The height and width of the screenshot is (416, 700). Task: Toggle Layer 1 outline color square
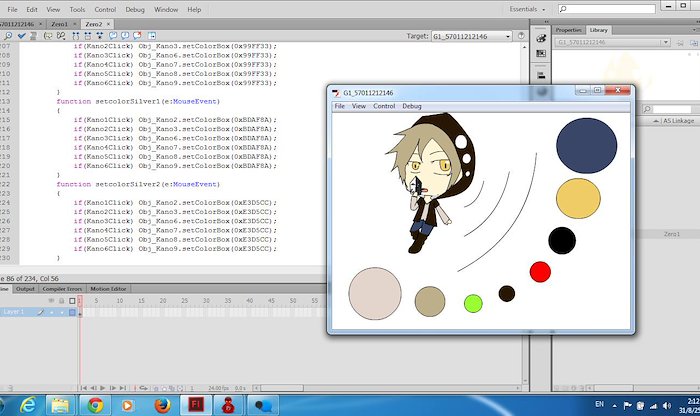pyautogui.click(x=72, y=312)
